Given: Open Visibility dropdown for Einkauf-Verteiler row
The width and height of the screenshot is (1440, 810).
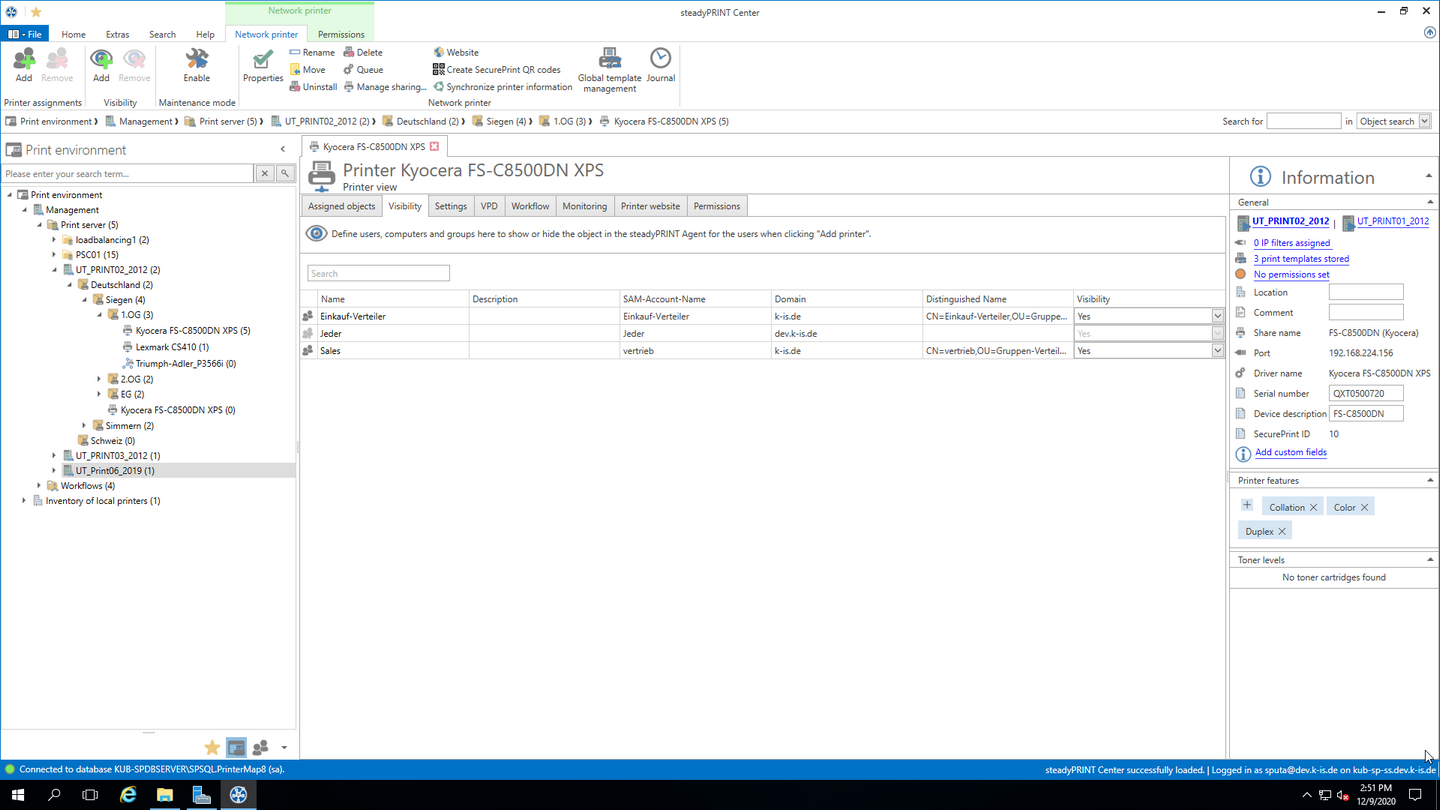Looking at the screenshot, I should (1217, 316).
